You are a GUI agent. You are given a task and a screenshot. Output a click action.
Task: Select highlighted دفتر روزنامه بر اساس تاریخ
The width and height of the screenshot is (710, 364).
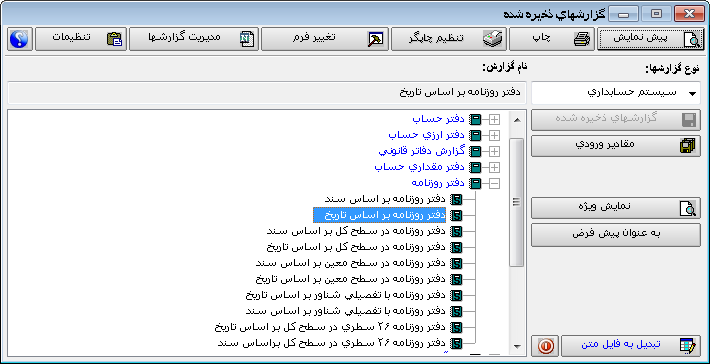pos(379,215)
